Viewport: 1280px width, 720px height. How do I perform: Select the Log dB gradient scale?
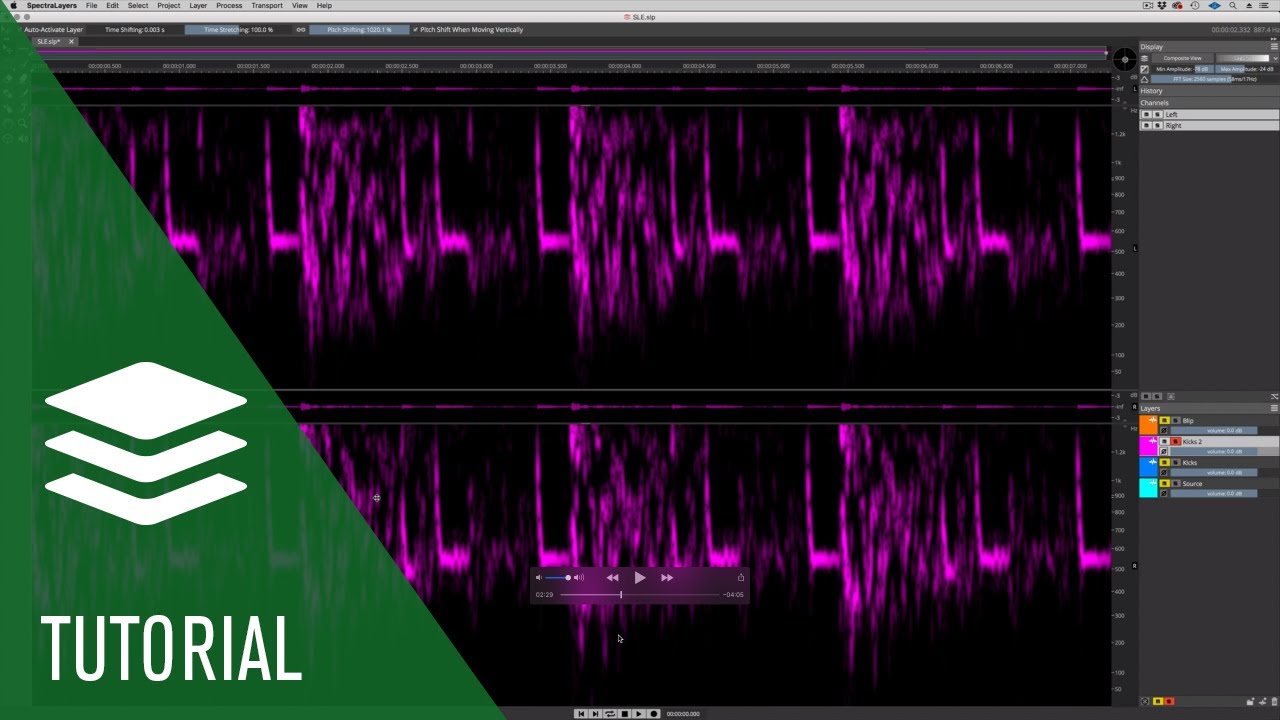(x=1242, y=58)
